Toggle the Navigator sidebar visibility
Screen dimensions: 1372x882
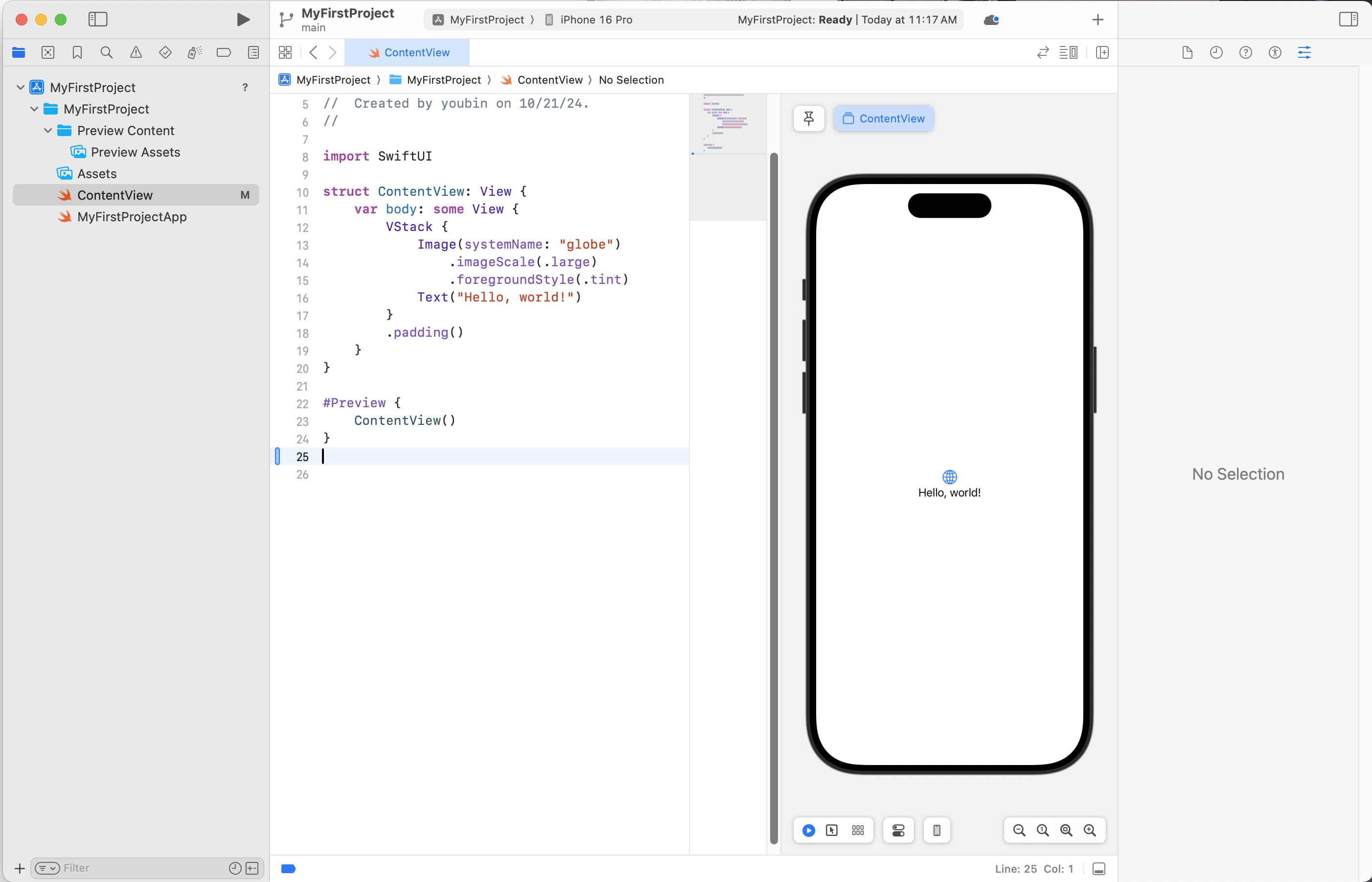98,20
